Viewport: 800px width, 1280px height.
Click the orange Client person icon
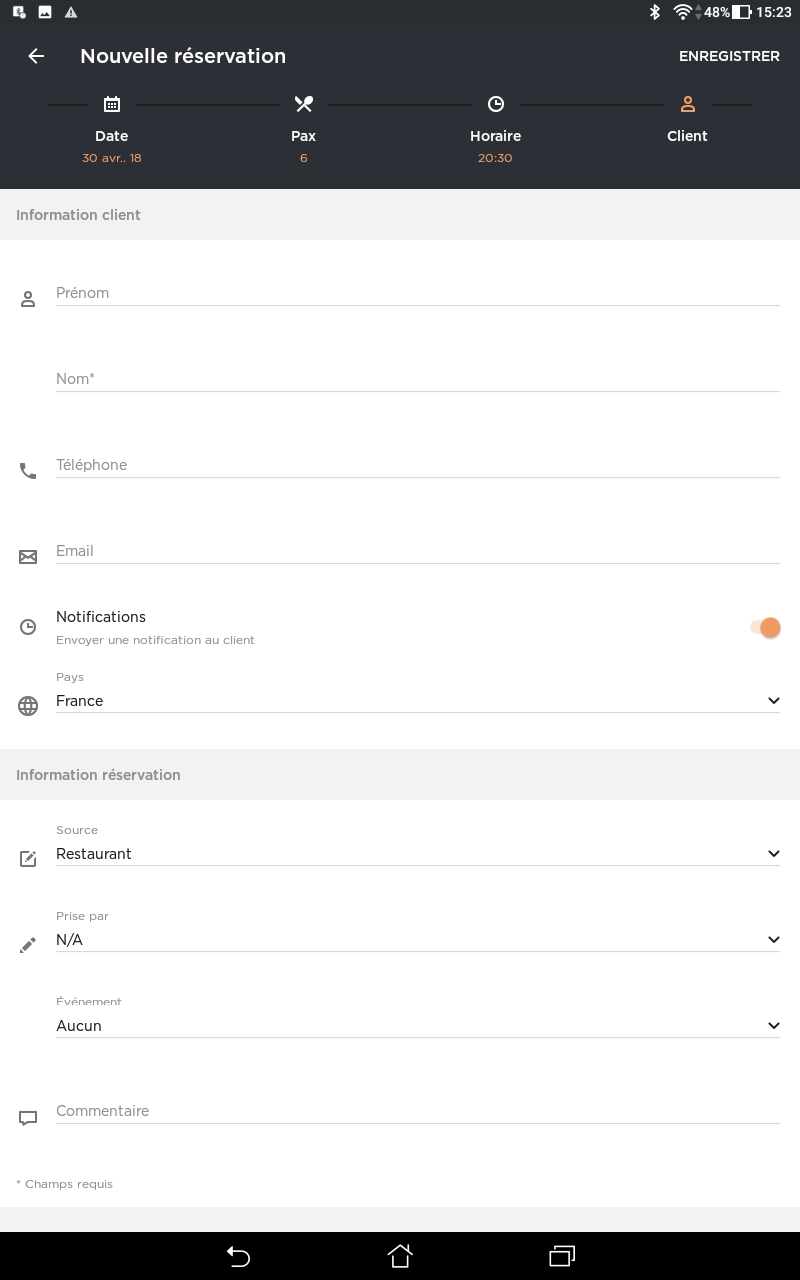(688, 104)
